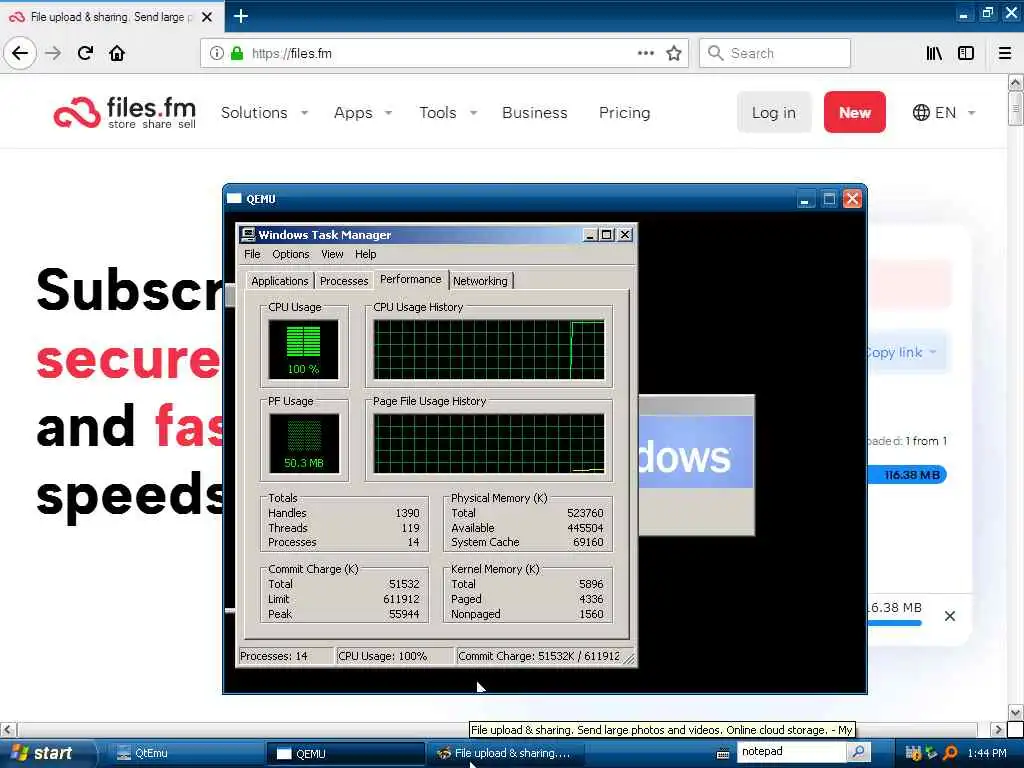1024x768 pixels.
Task: Click the horizontal scroll-left arrow
Action: pos(7,729)
